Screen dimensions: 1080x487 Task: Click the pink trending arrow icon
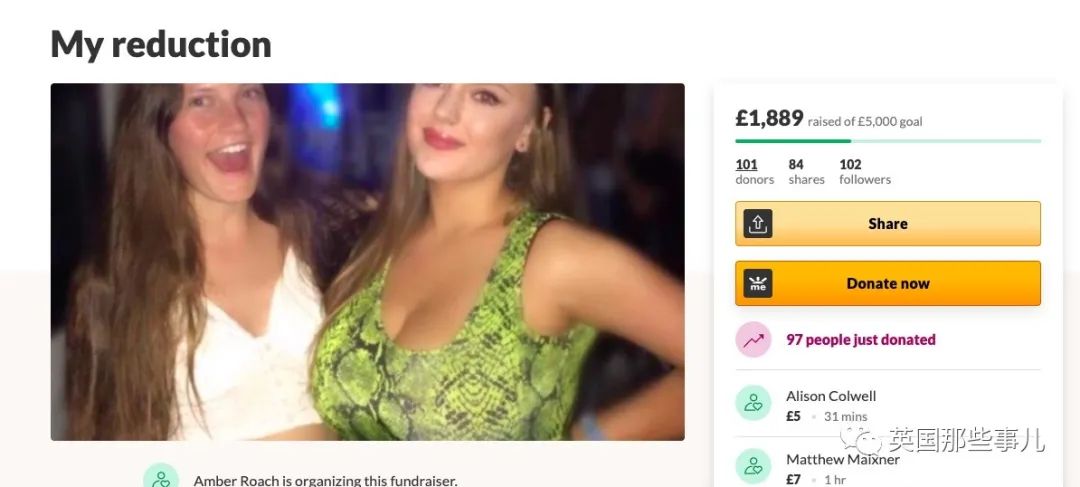753,340
